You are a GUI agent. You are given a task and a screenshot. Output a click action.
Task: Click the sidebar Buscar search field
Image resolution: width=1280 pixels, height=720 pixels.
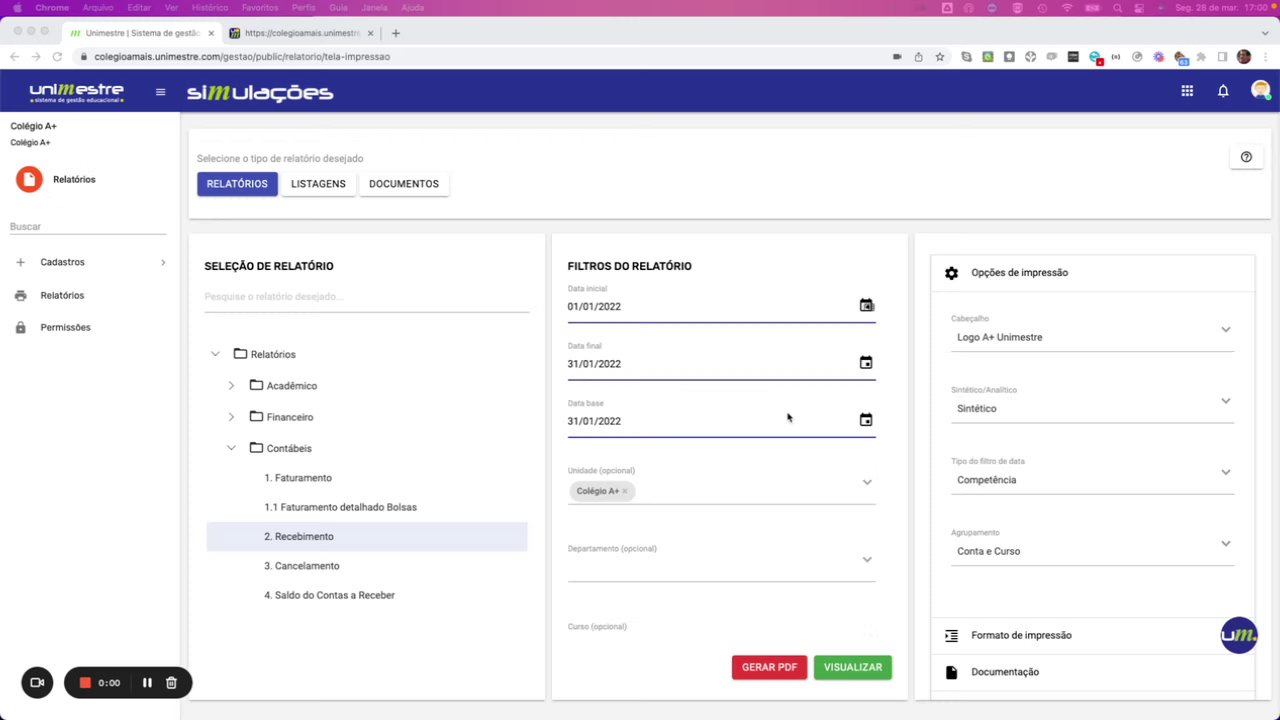[88, 227]
